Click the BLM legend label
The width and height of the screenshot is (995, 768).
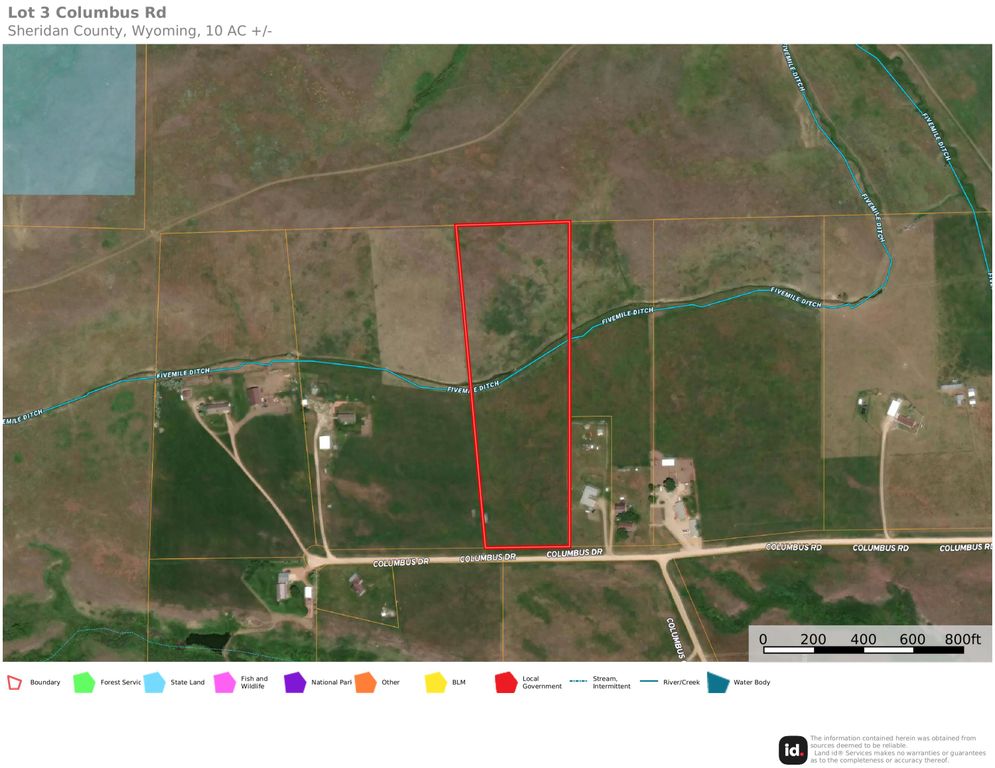click(x=459, y=682)
